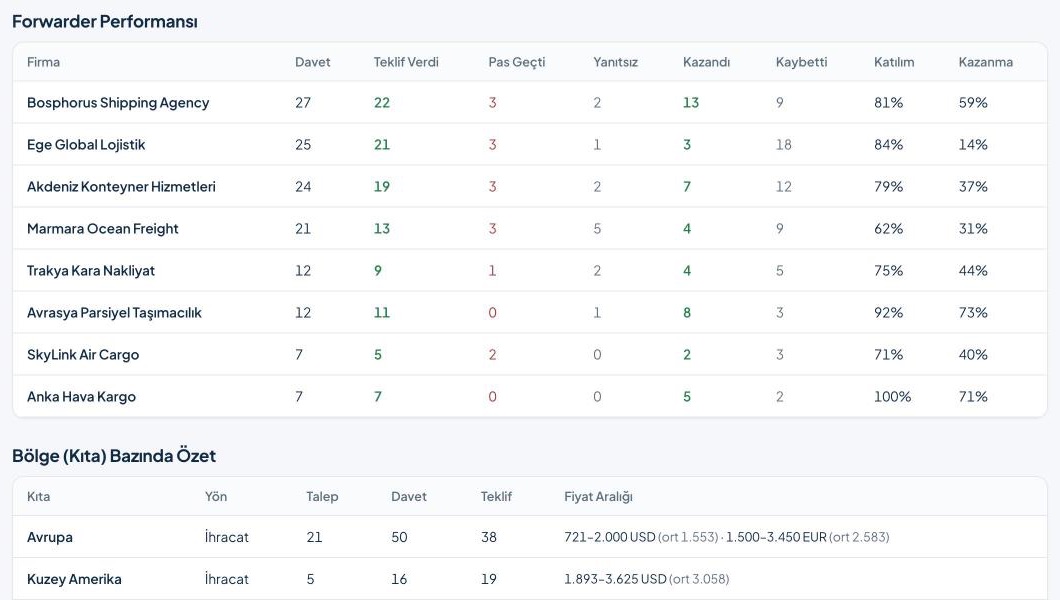Click Avrasya Parsiyel Taşımacılık's 73% win rate

coord(973,312)
